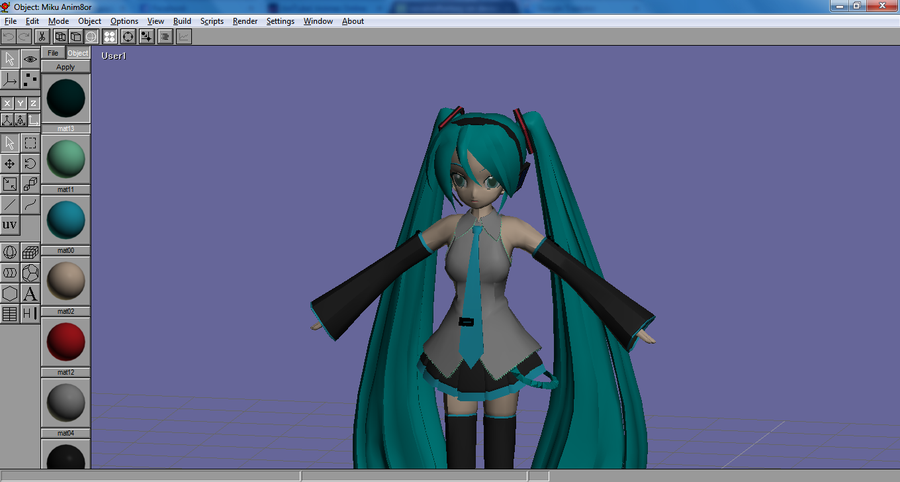Click the fast select layers icon
The image size is (900, 482).
[165, 37]
